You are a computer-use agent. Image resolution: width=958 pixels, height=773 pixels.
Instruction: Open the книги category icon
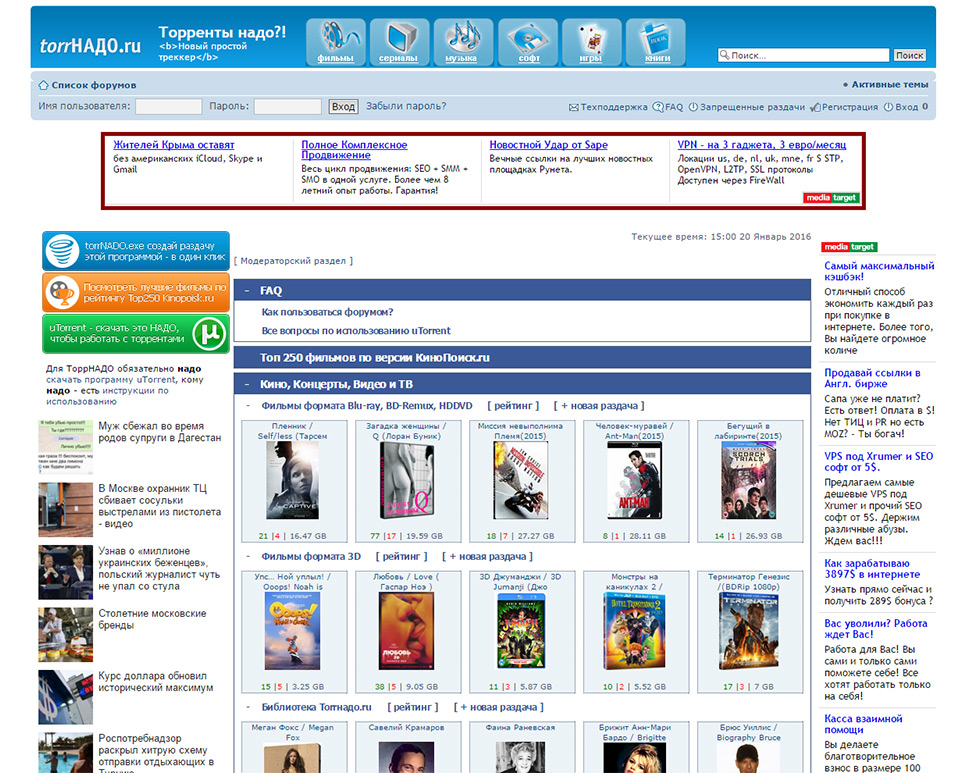click(656, 42)
